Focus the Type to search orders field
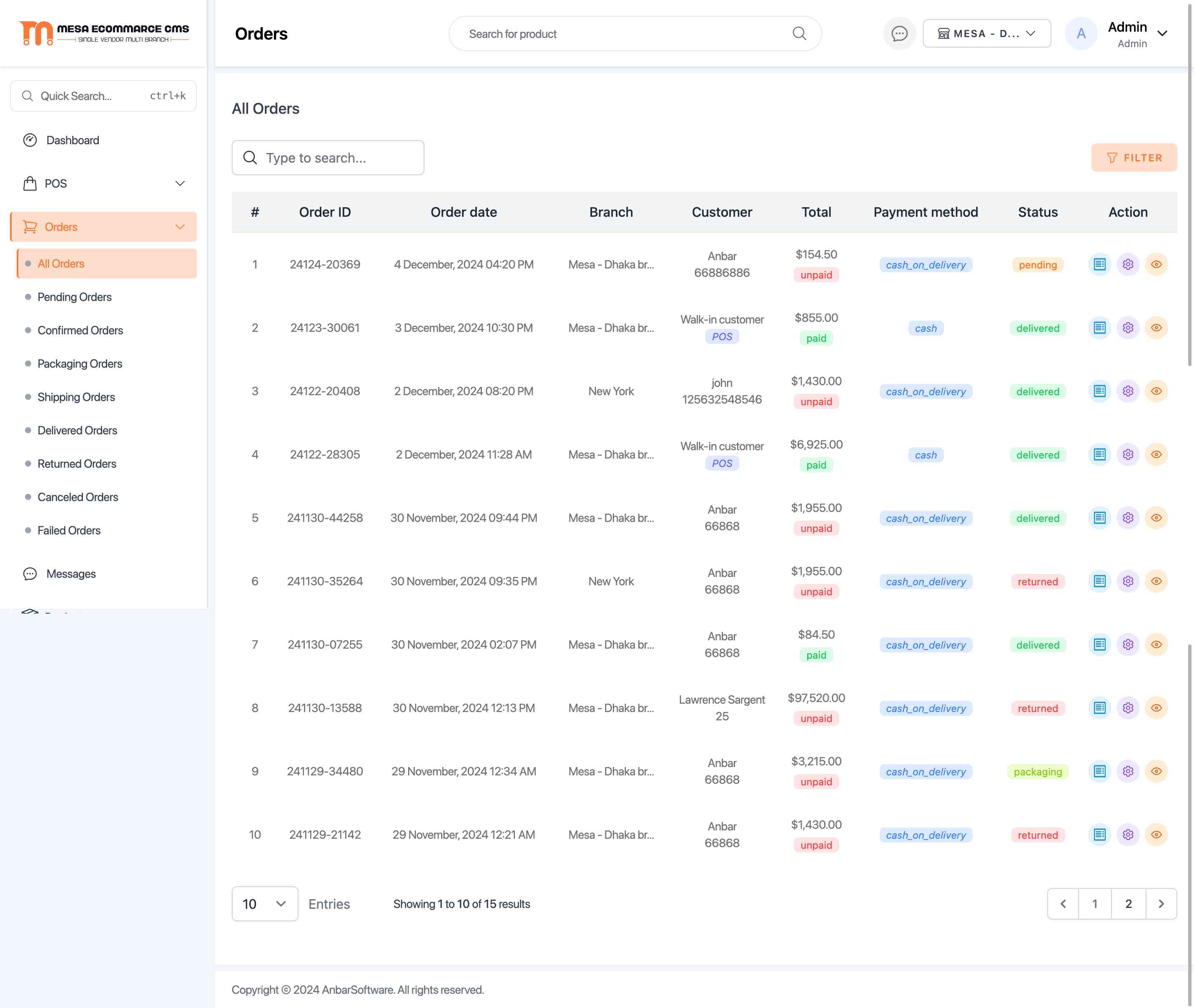The height and width of the screenshot is (1008, 1194). (328, 158)
